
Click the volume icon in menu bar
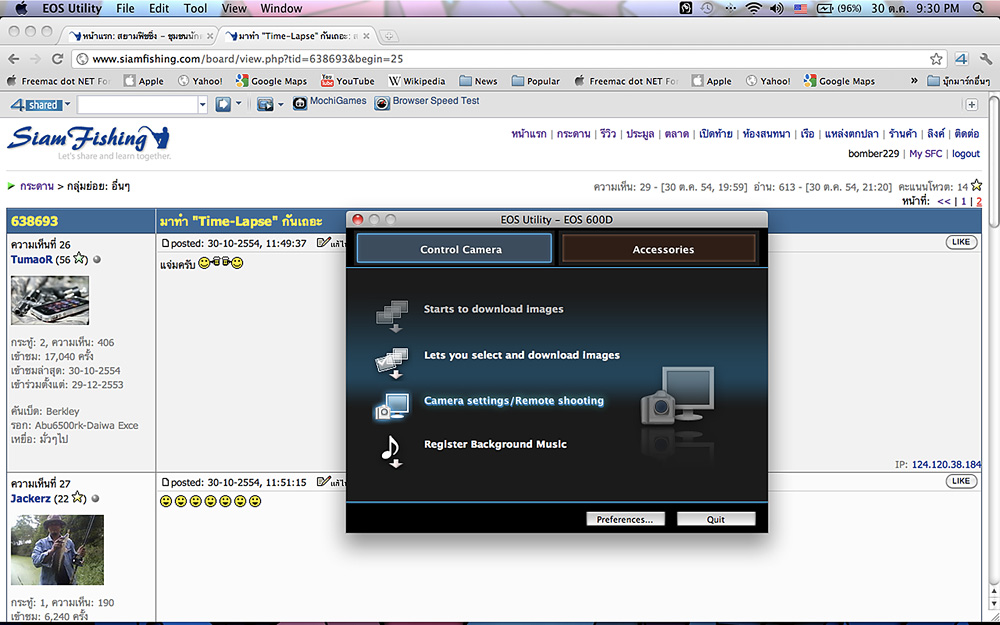(x=776, y=8)
